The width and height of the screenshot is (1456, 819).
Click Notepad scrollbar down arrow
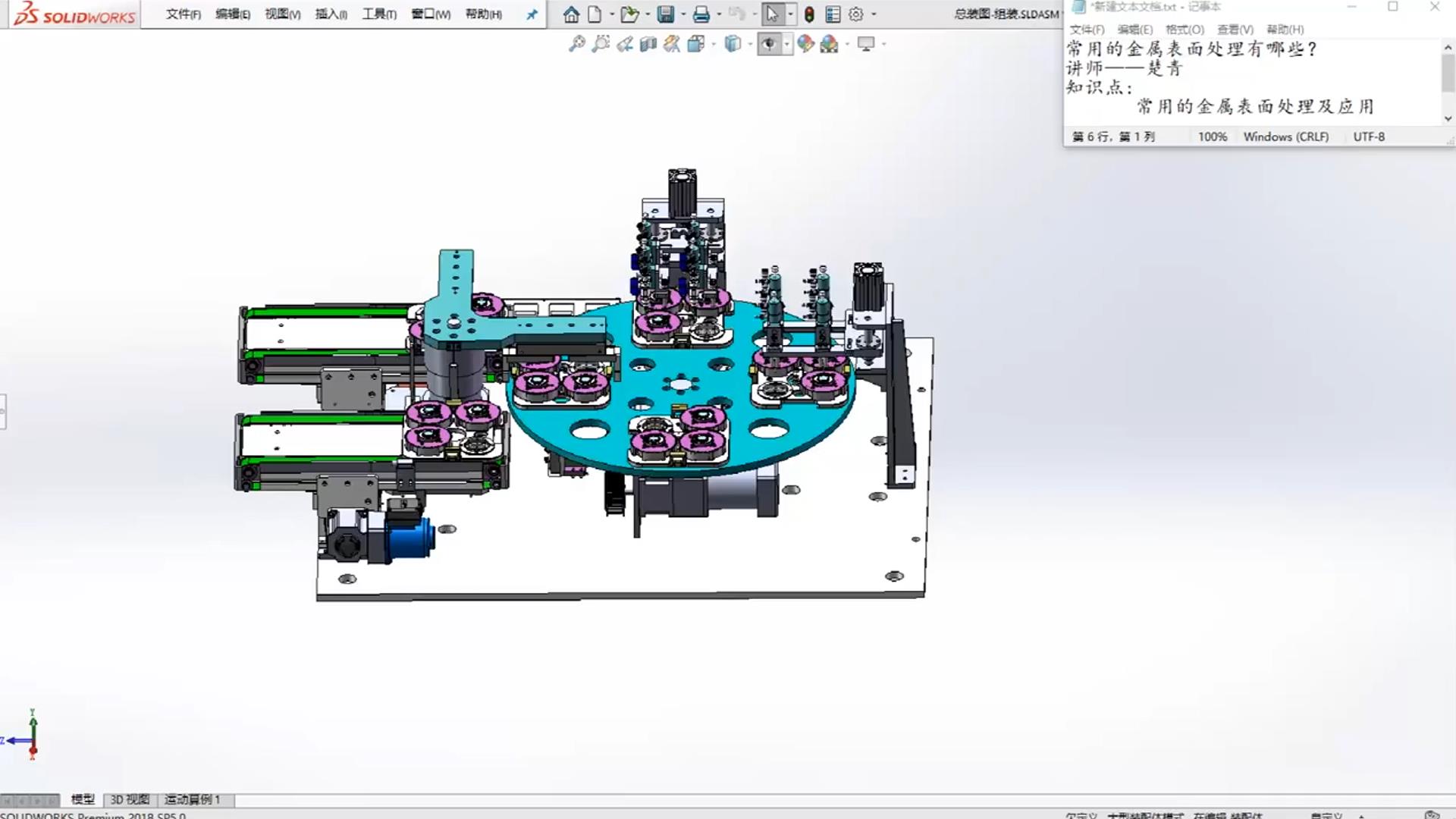pos(1448,118)
